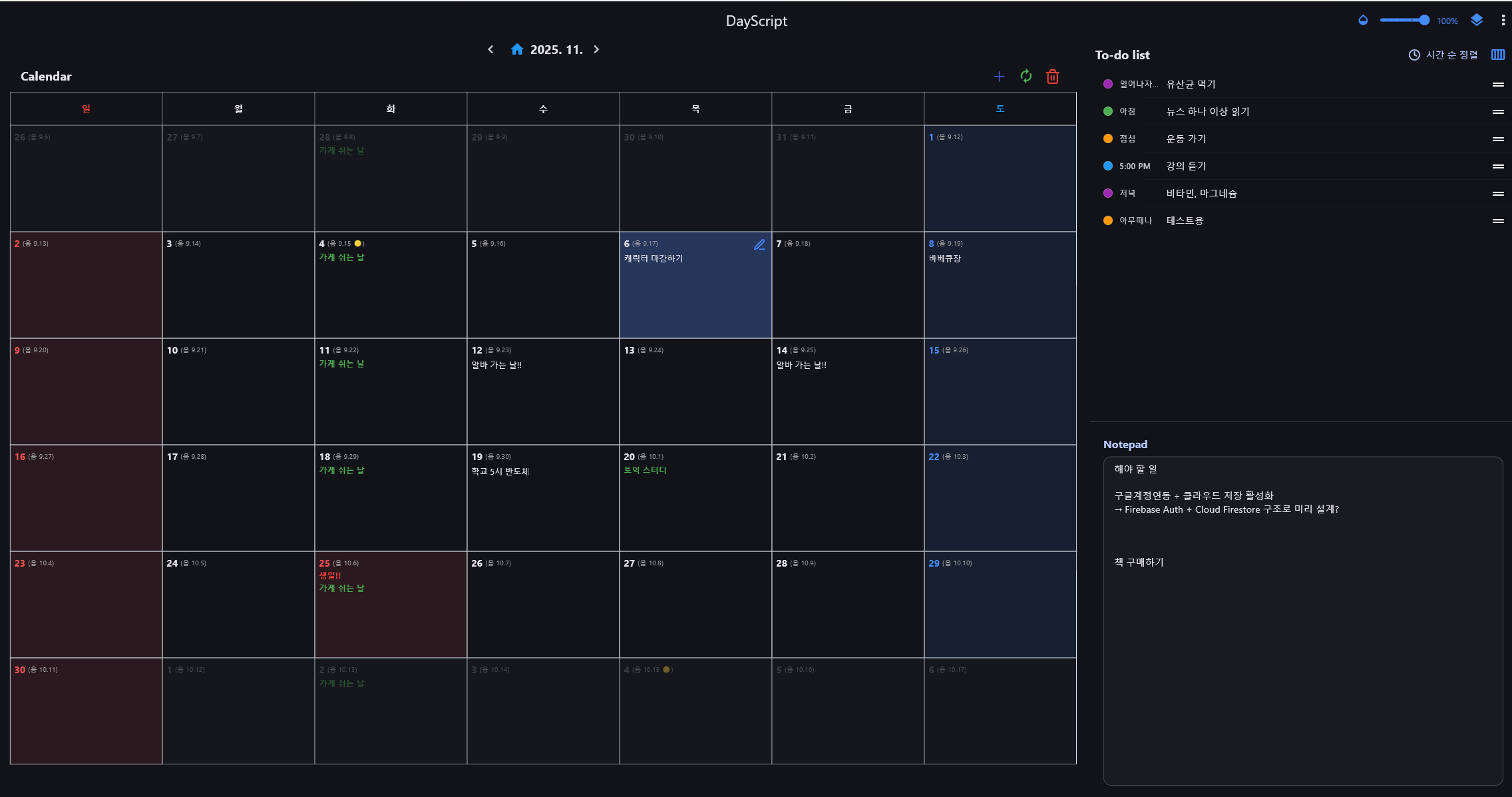Go to next month with right chevron
This screenshot has width=1512, height=797.
596,49
